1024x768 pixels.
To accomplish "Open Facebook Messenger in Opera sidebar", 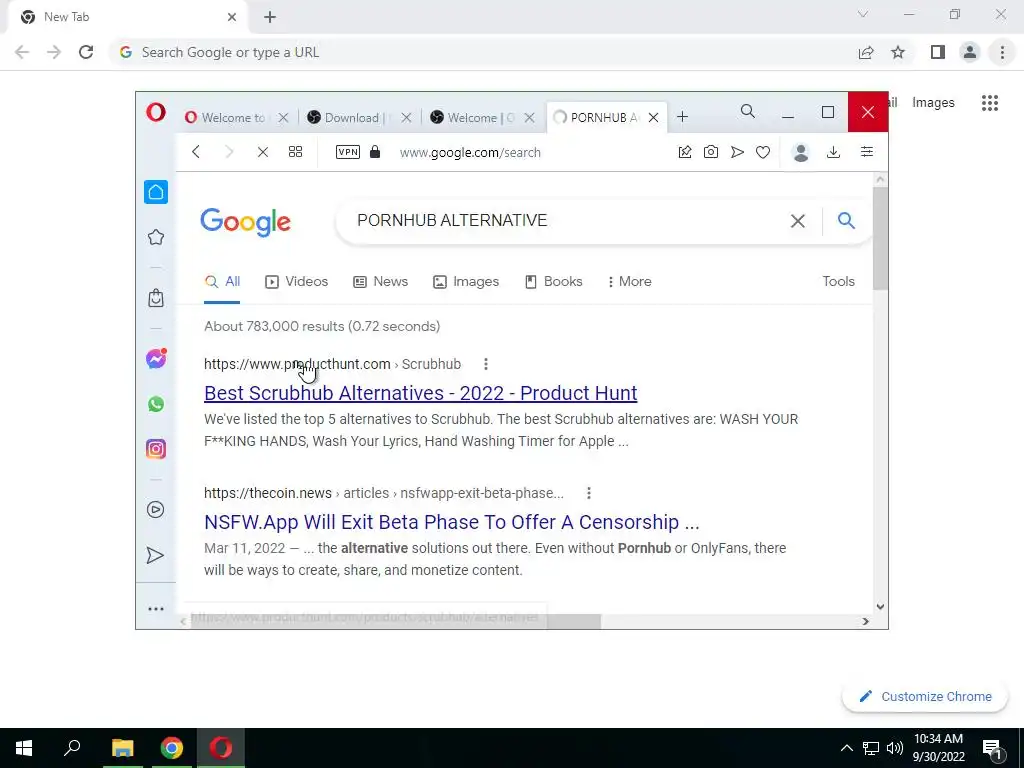I will (x=155, y=359).
